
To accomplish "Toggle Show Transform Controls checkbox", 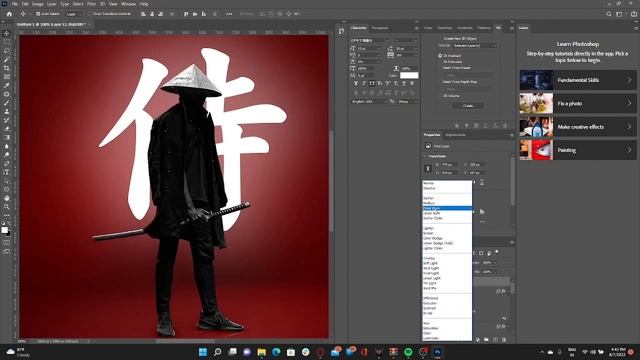I will [x=91, y=14].
